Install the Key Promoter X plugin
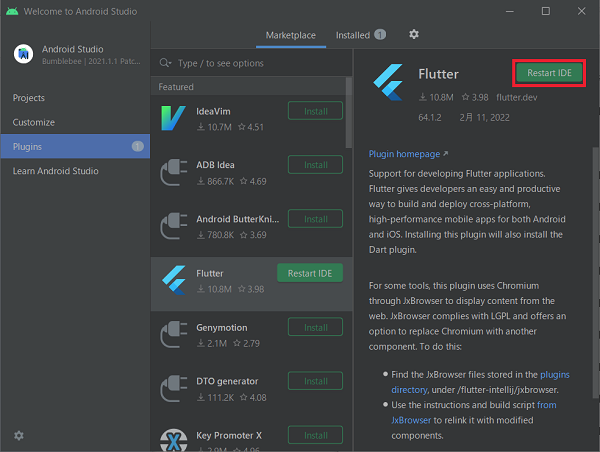 pyautogui.click(x=315, y=435)
